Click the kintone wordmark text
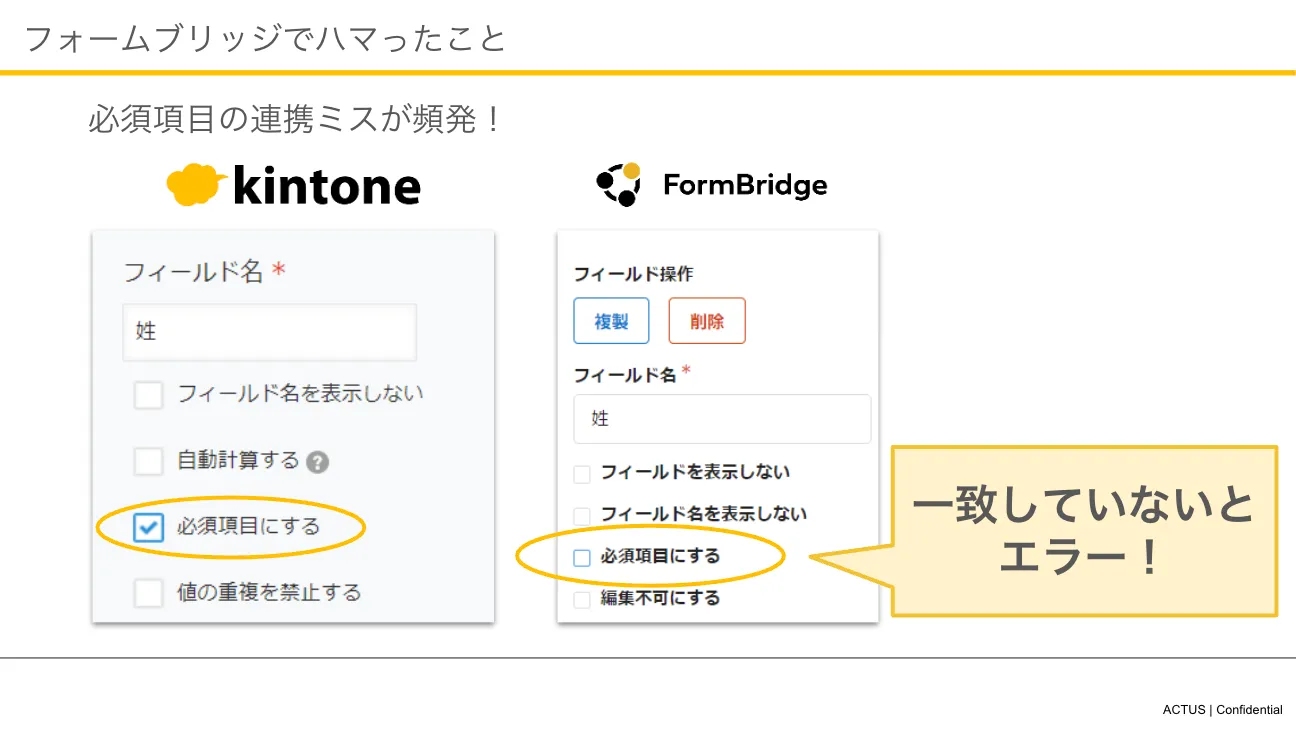 click(x=326, y=186)
